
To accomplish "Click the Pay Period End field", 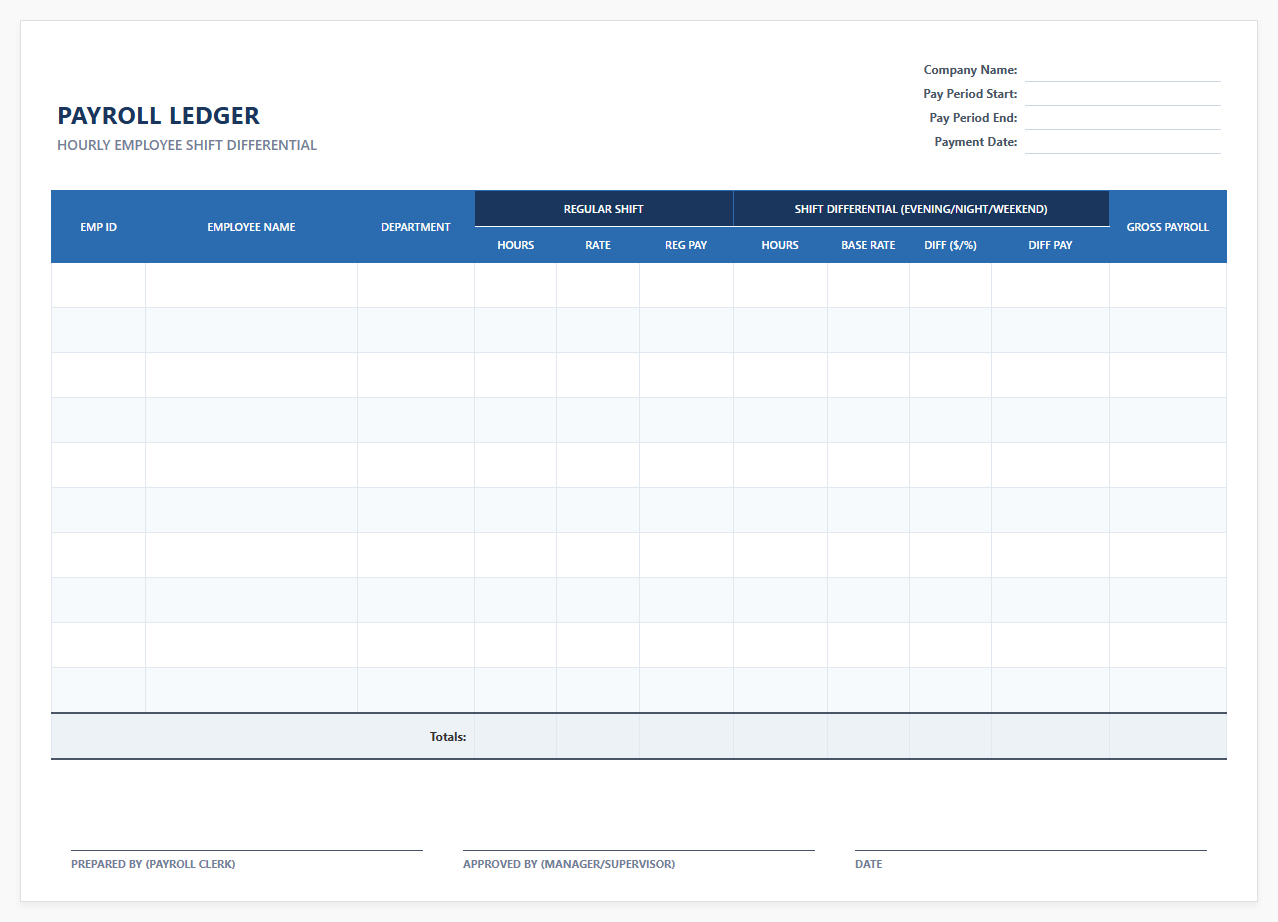I will coord(1122,118).
